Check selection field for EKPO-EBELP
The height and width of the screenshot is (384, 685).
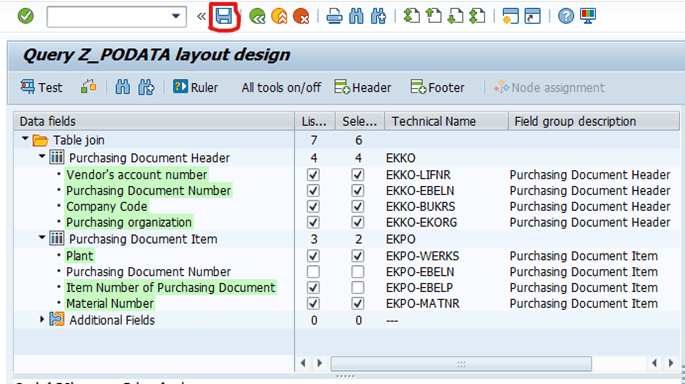[358, 287]
